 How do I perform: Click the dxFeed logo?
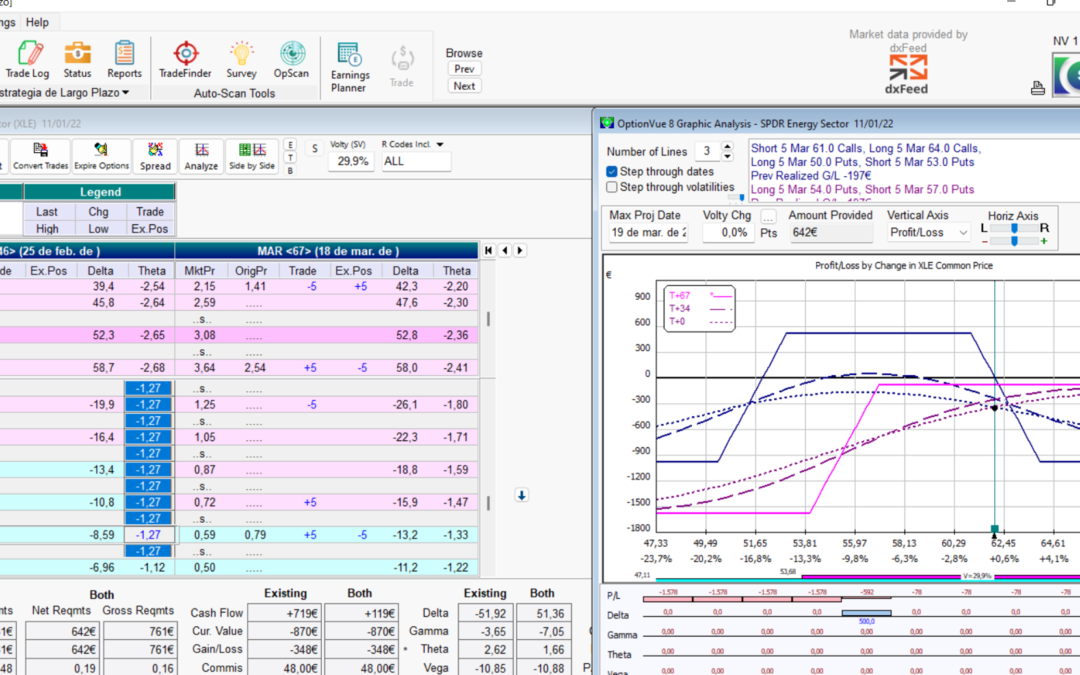pos(906,74)
